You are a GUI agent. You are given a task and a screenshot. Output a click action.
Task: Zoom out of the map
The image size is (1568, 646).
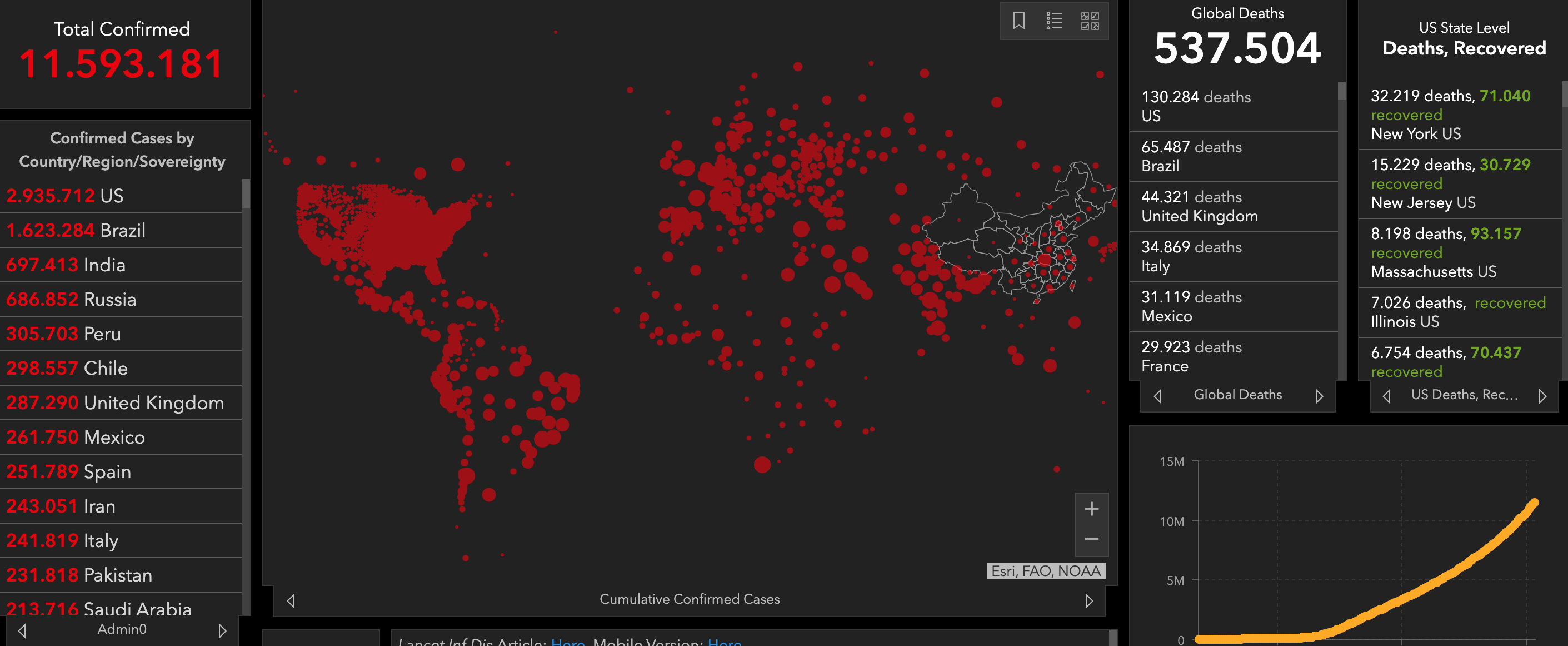pyautogui.click(x=1091, y=539)
